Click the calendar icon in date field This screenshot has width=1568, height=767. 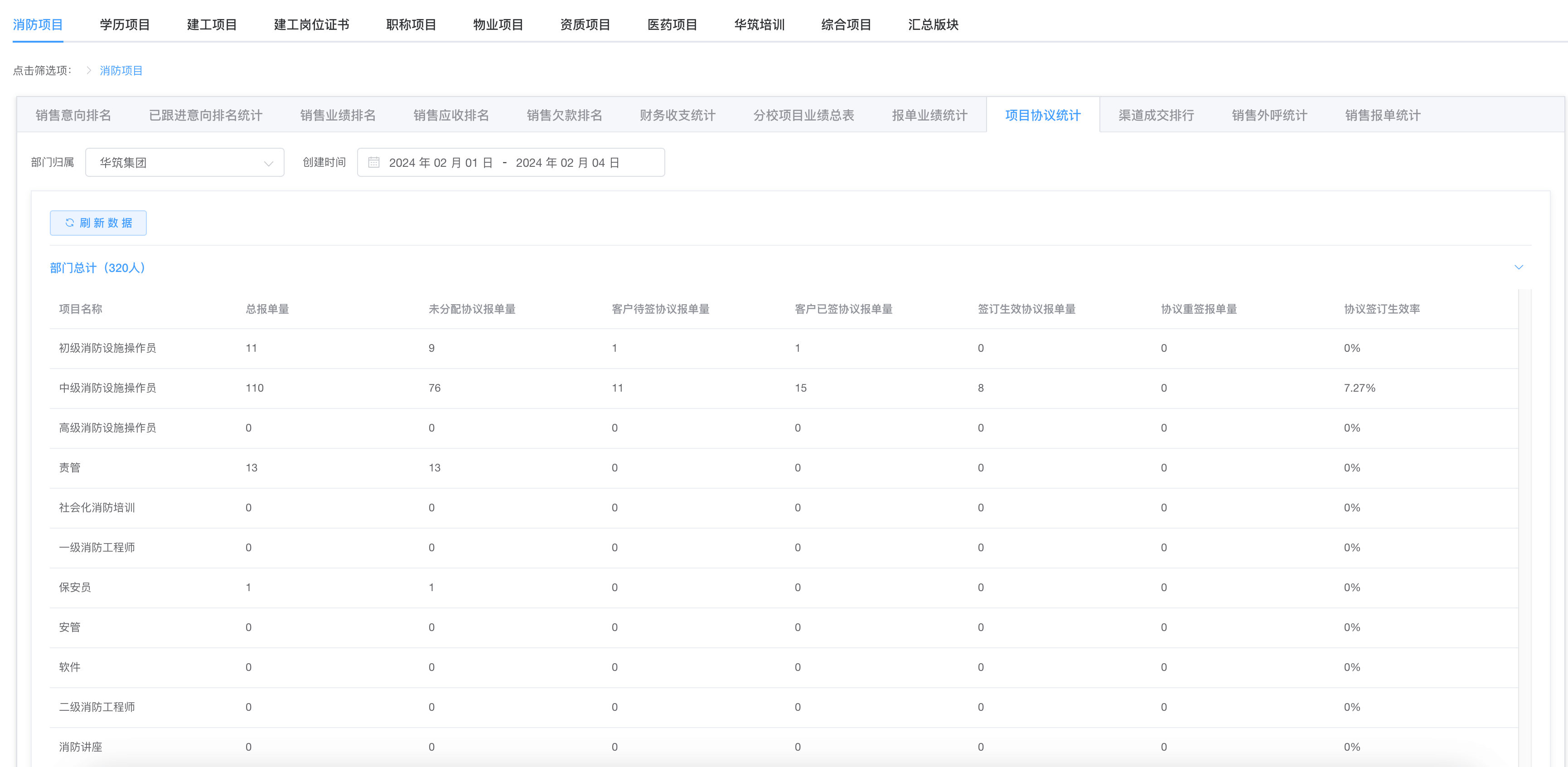(374, 163)
